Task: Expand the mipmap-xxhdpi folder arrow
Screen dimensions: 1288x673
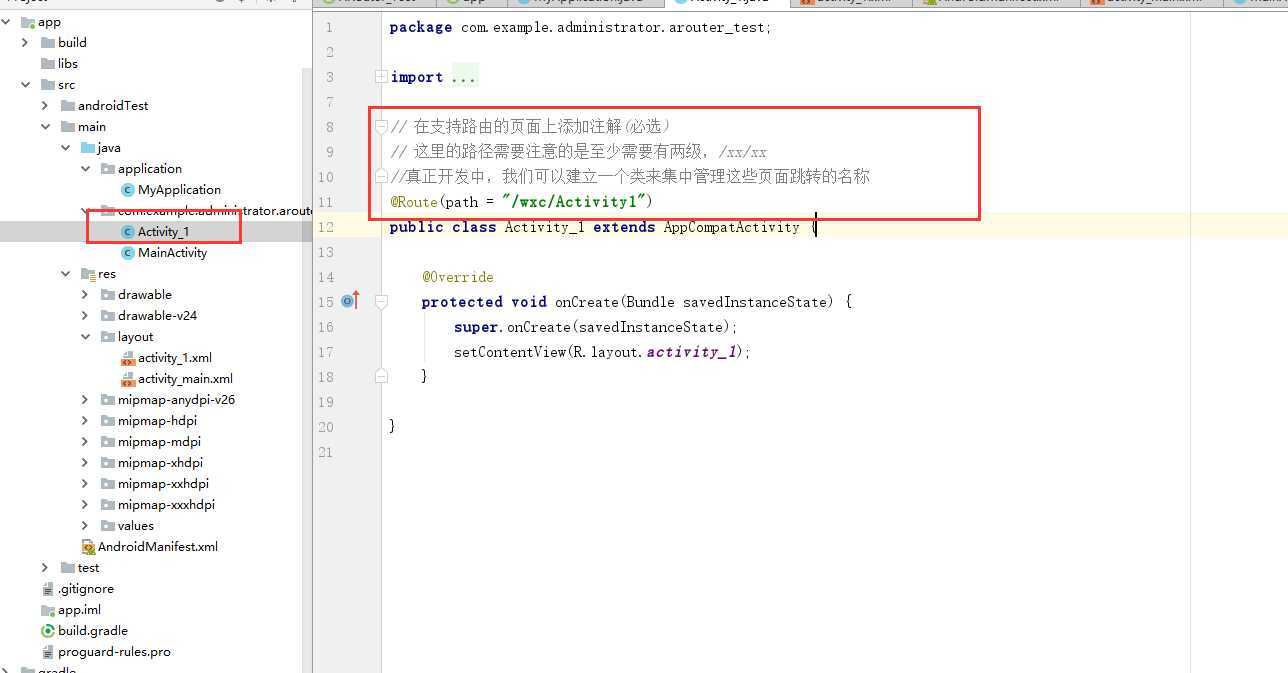Action: coord(85,484)
